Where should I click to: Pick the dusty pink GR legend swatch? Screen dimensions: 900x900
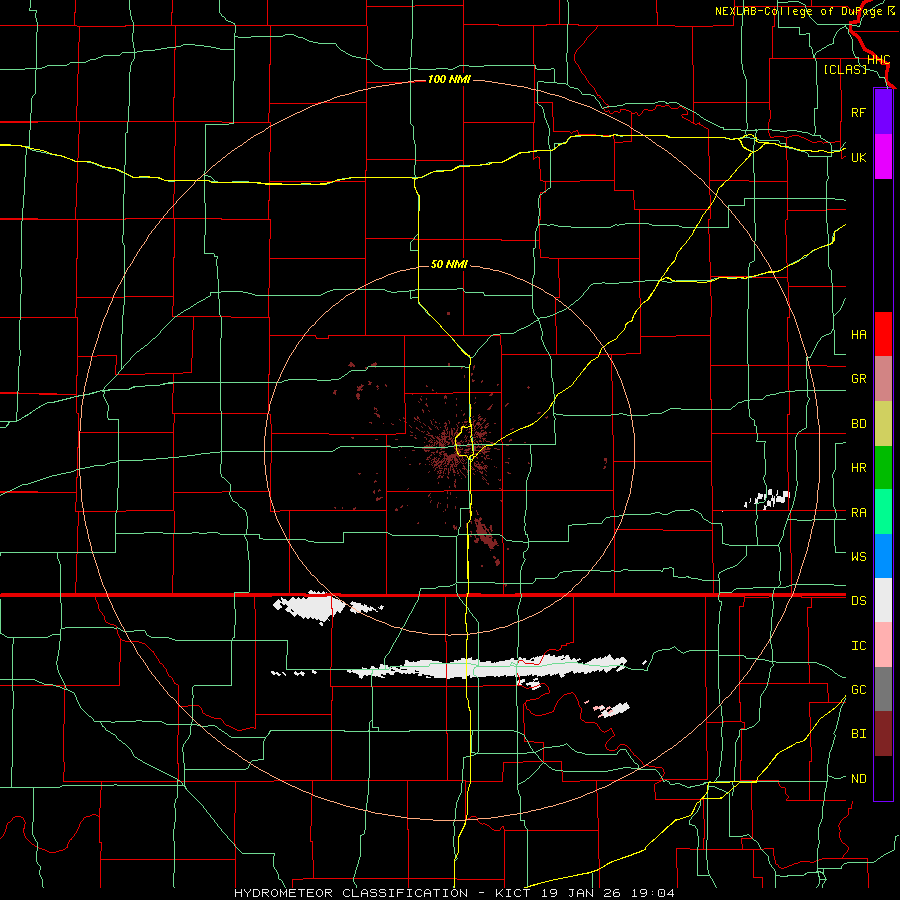[883, 379]
